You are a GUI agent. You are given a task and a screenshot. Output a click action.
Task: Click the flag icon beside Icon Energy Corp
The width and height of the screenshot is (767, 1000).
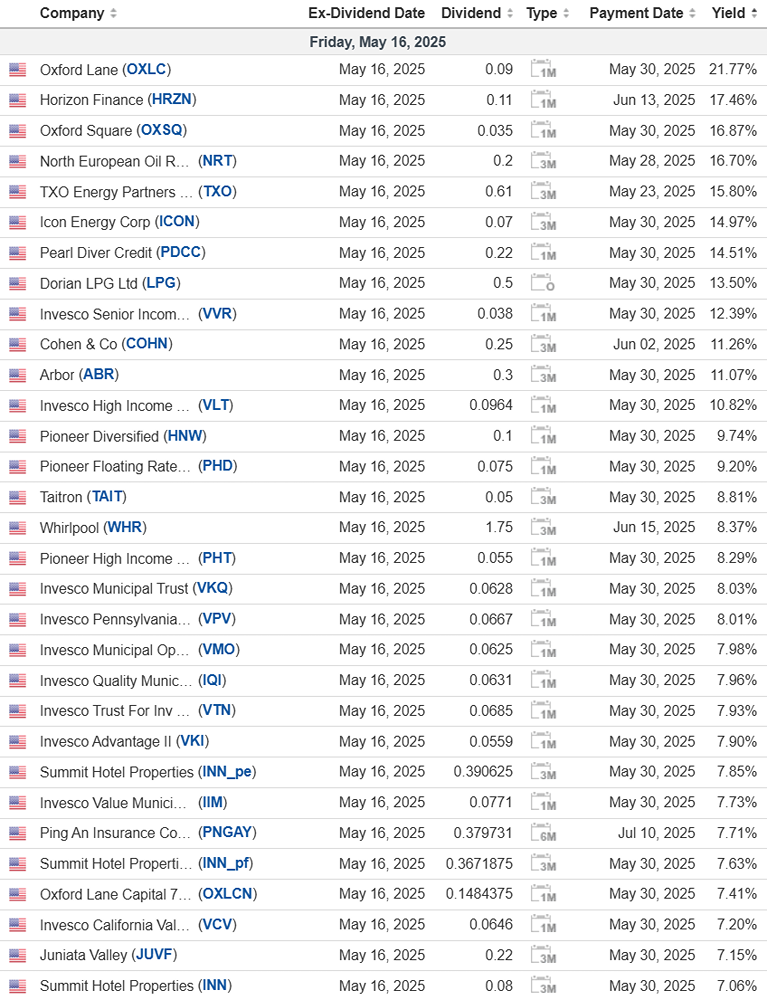click(x=17, y=222)
